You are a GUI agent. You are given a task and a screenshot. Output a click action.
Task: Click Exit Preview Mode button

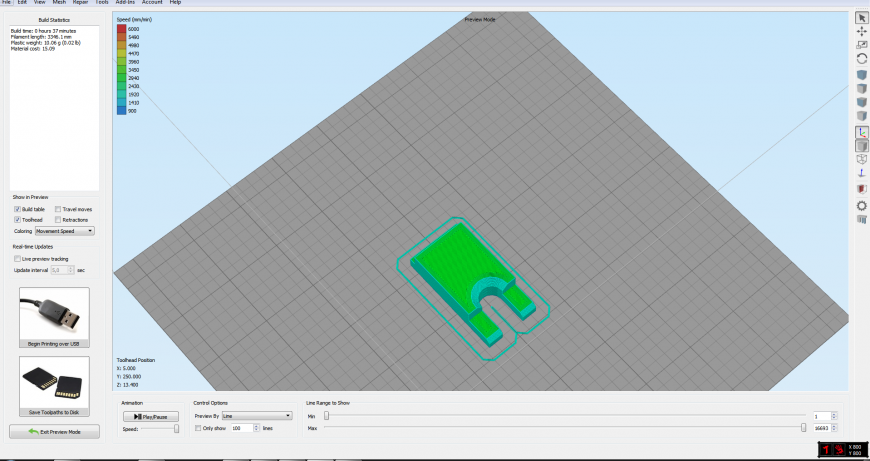tap(54, 432)
